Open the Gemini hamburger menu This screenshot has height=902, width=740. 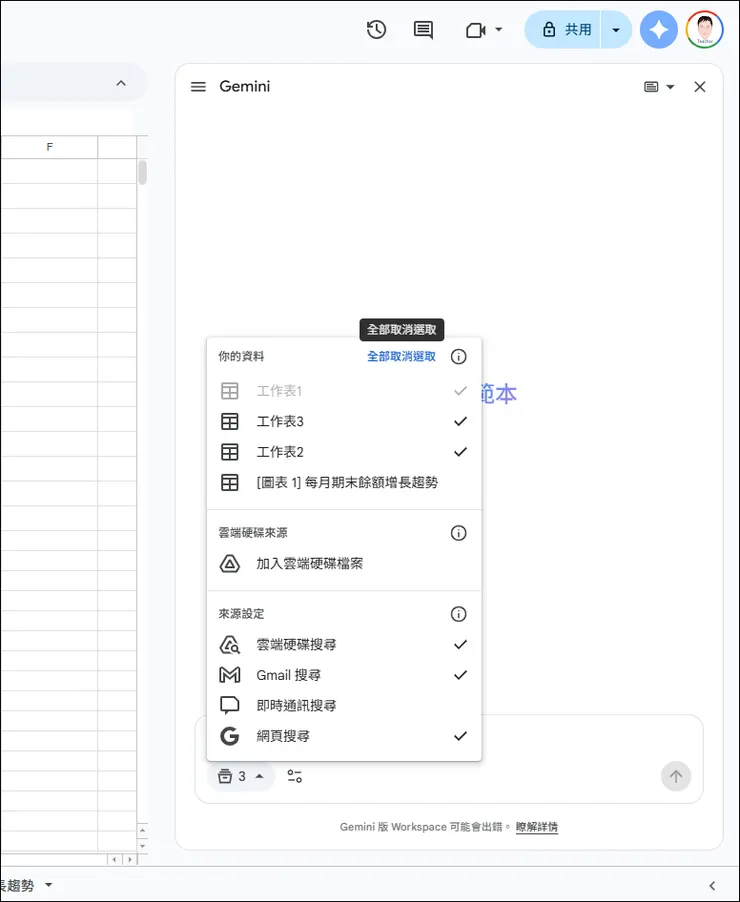(198, 87)
